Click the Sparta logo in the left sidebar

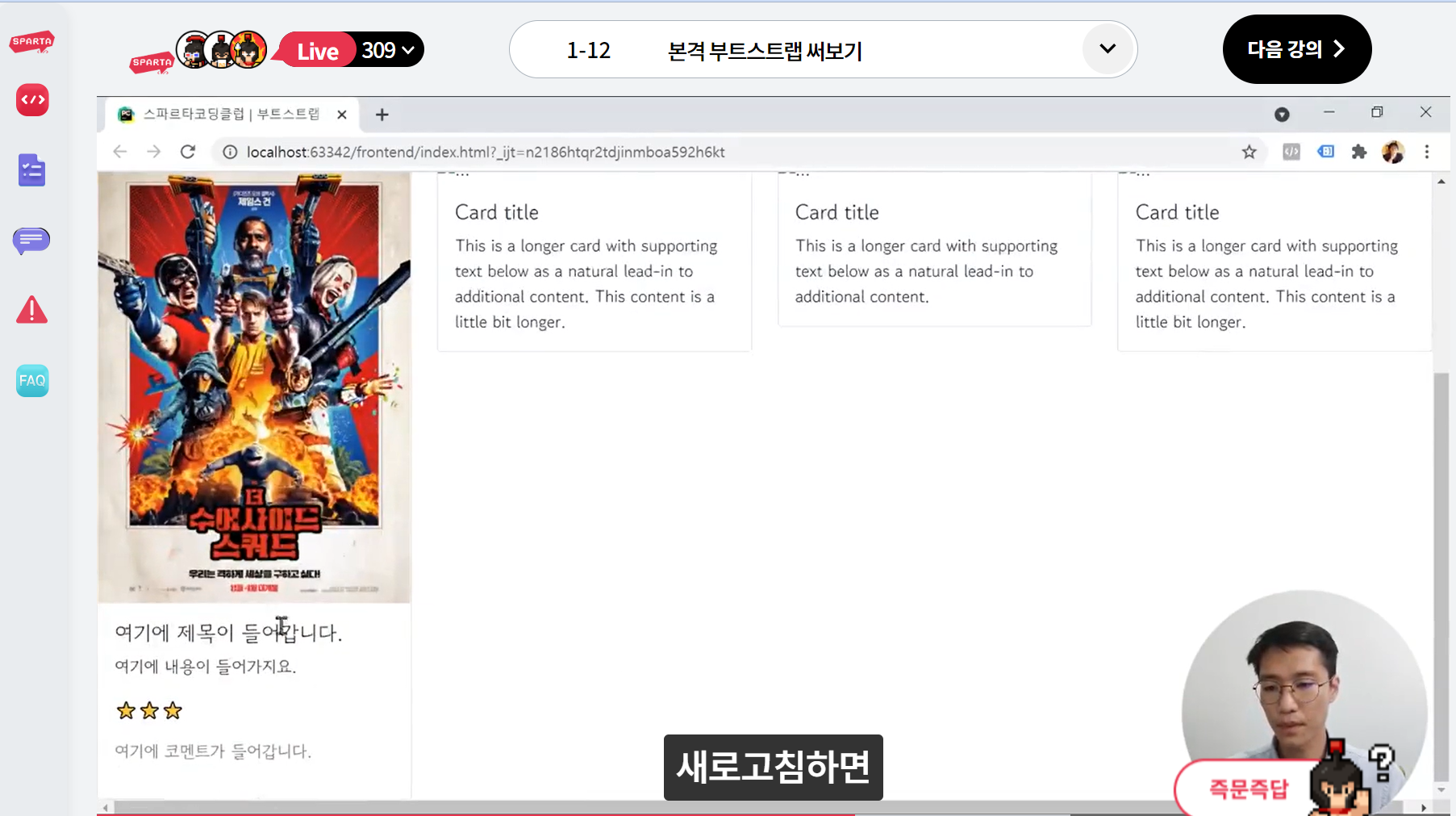[x=31, y=42]
